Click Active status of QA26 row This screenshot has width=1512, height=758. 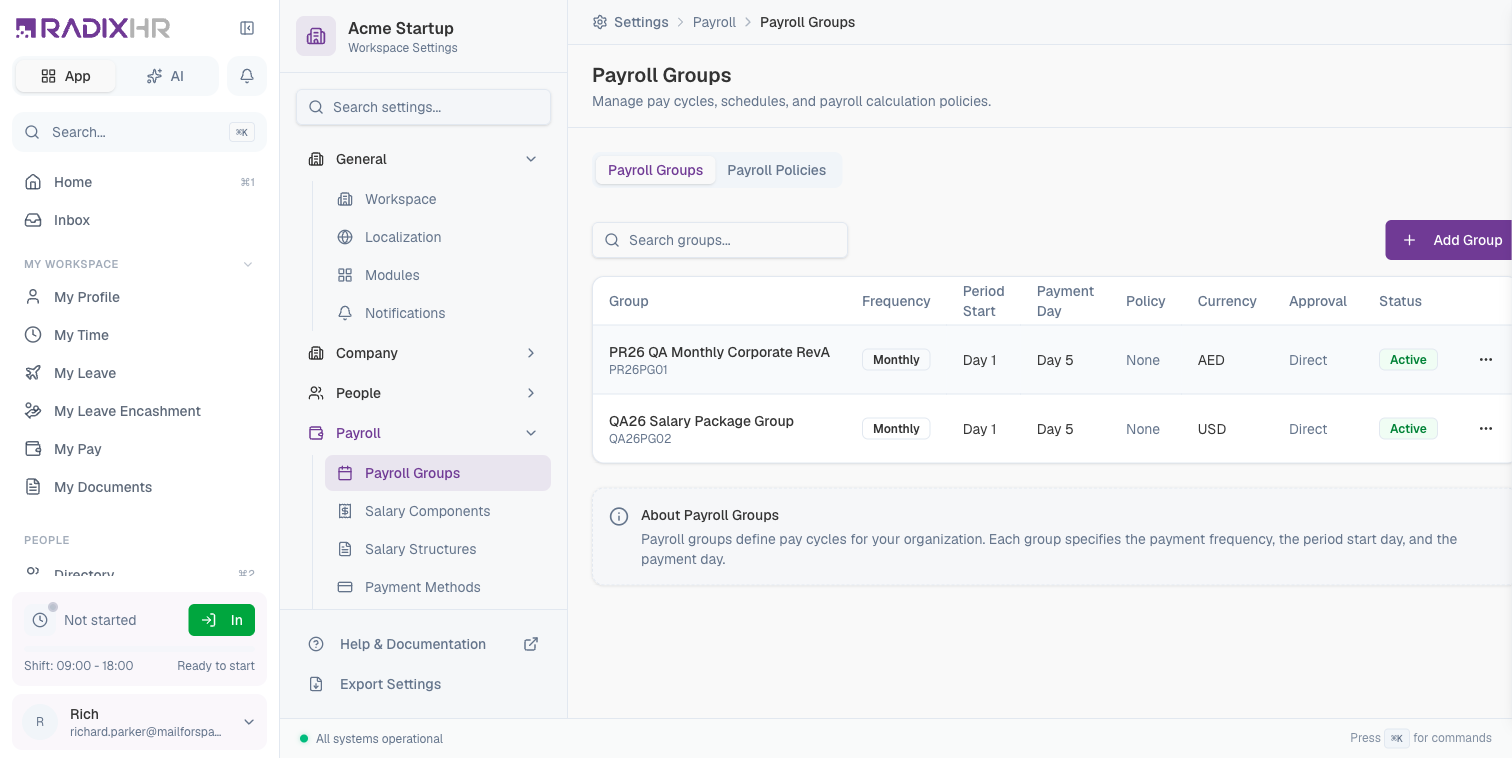click(x=1408, y=429)
